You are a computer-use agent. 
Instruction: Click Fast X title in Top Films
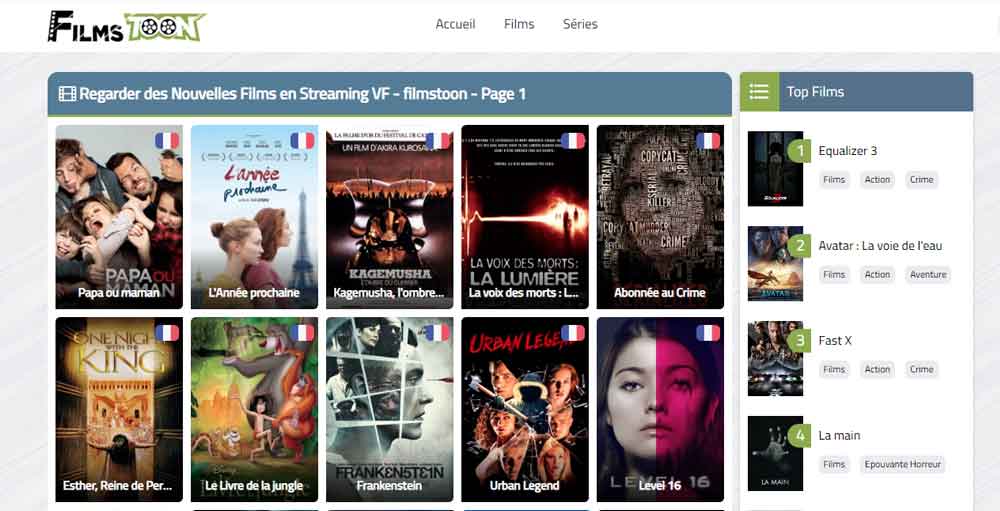pos(835,341)
